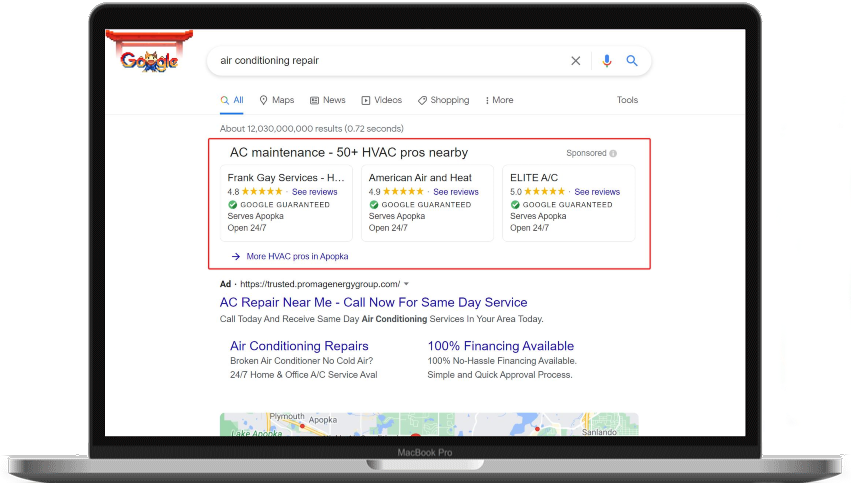
Task: Open the Tools options
Action: 627,100
